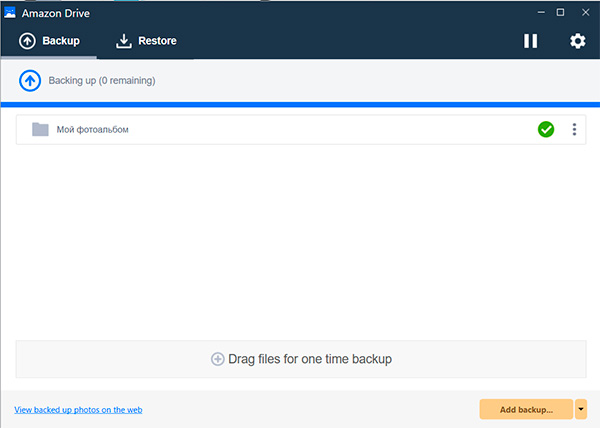Open View backed up photos on the web
The width and height of the screenshot is (600, 428).
78,409
